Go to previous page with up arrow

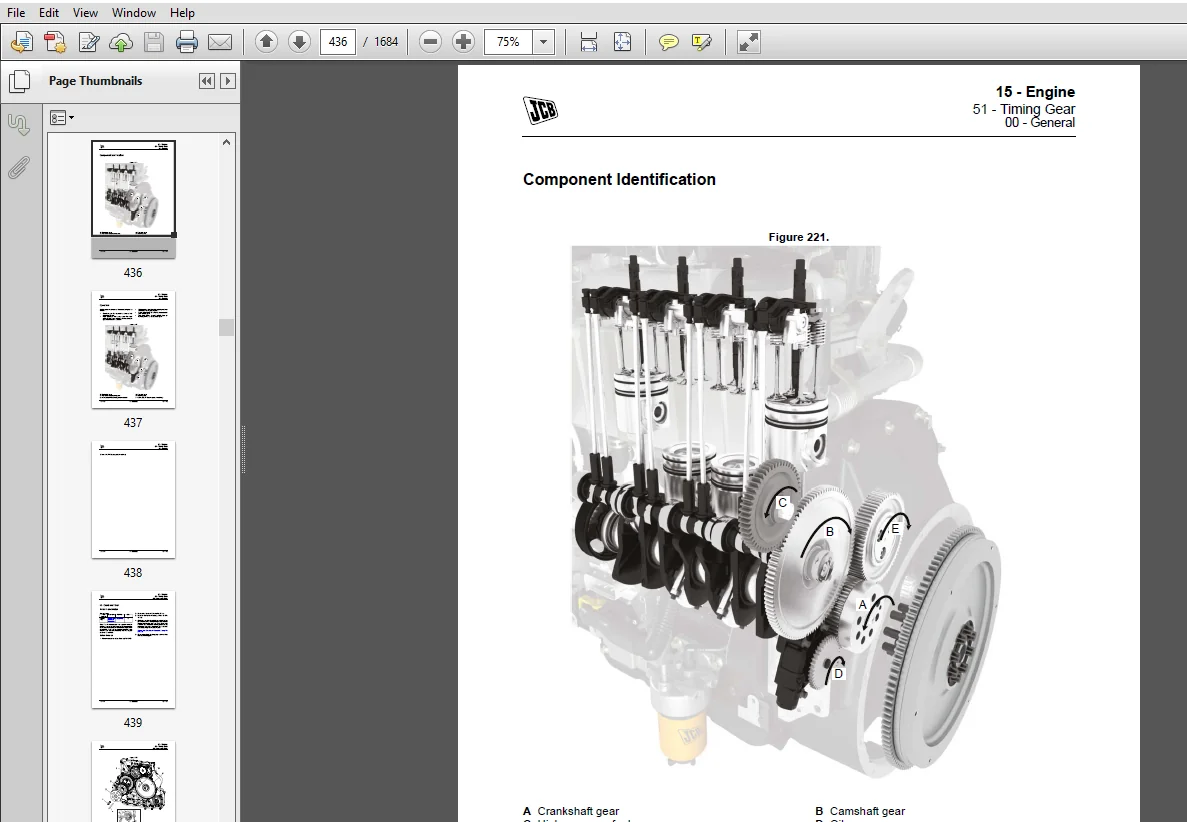(x=266, y=42)
